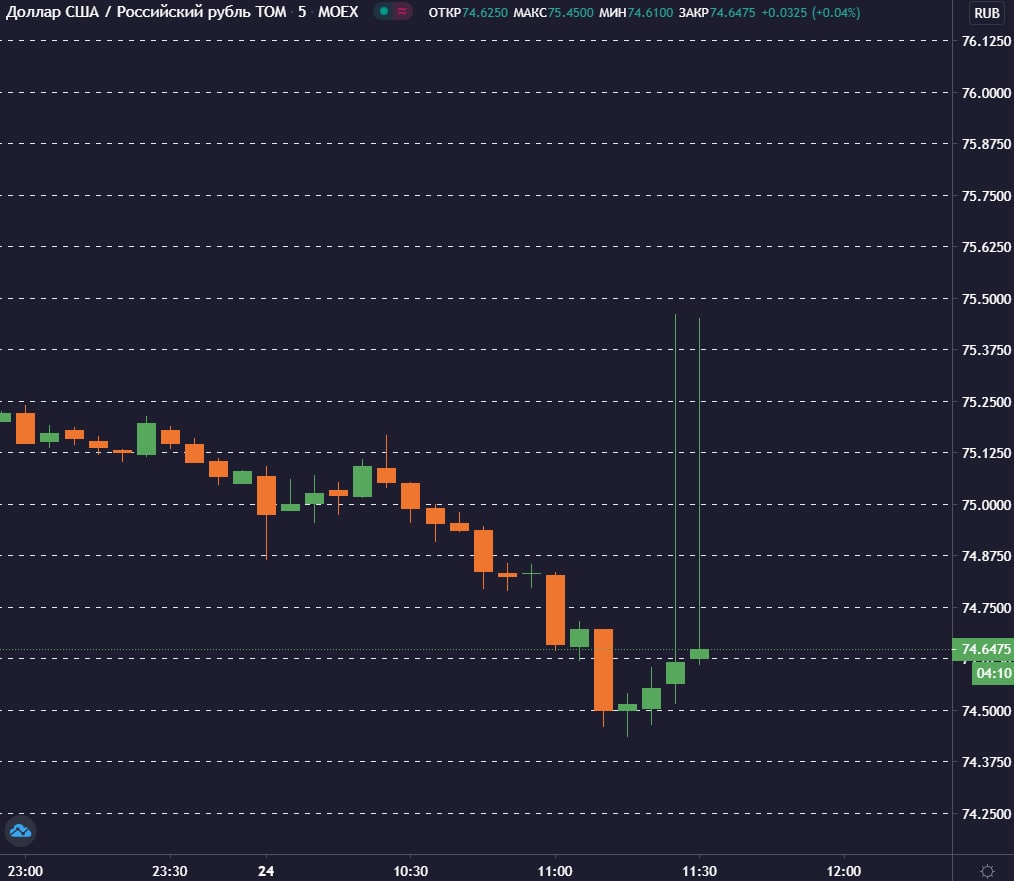1014x881 pixels.
Task: Click the 23:00 time axis label
Action: pyautogui.click(x=25, y=871)
